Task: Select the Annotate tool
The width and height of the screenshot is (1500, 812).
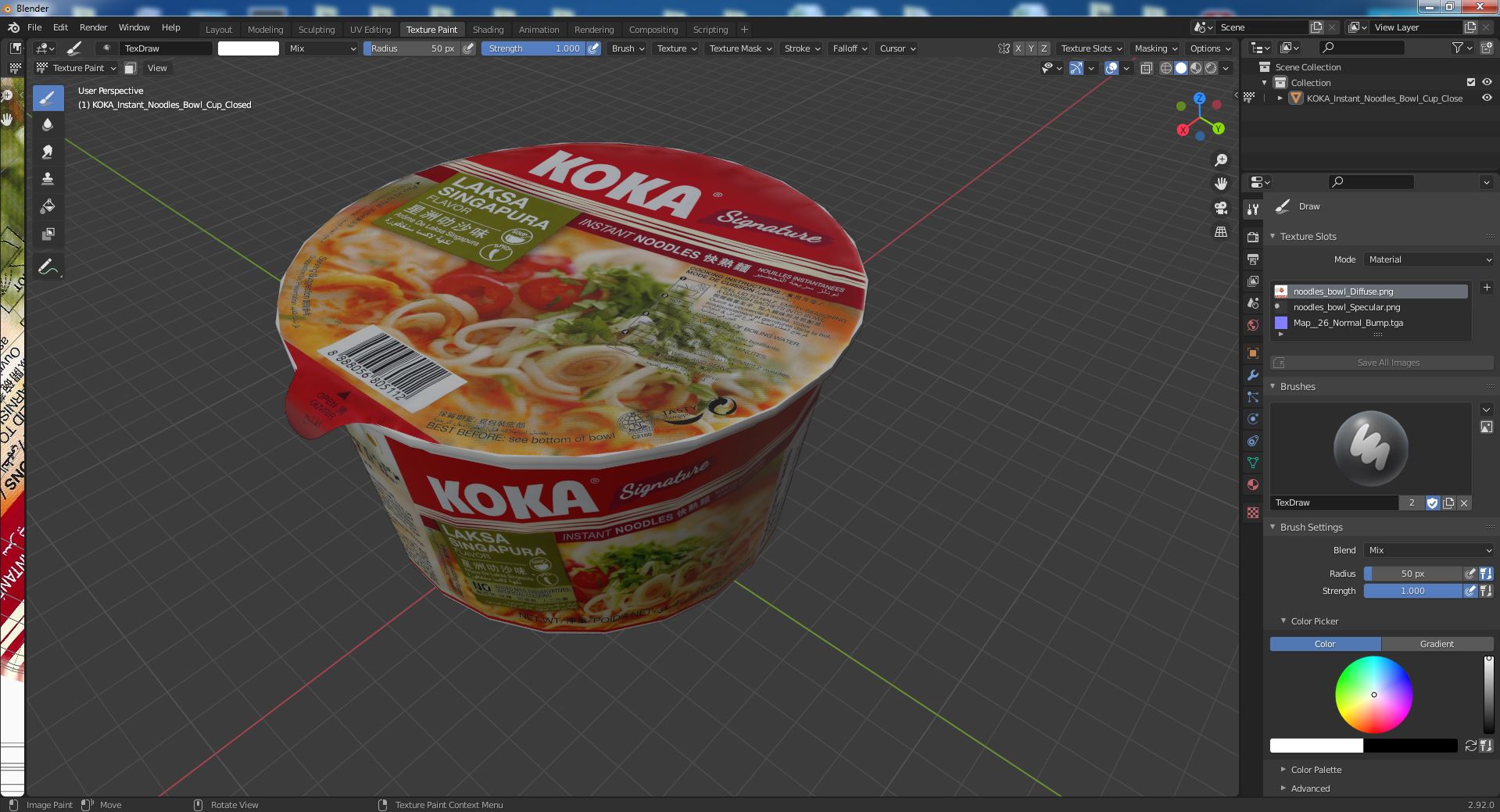Action: 48,266
